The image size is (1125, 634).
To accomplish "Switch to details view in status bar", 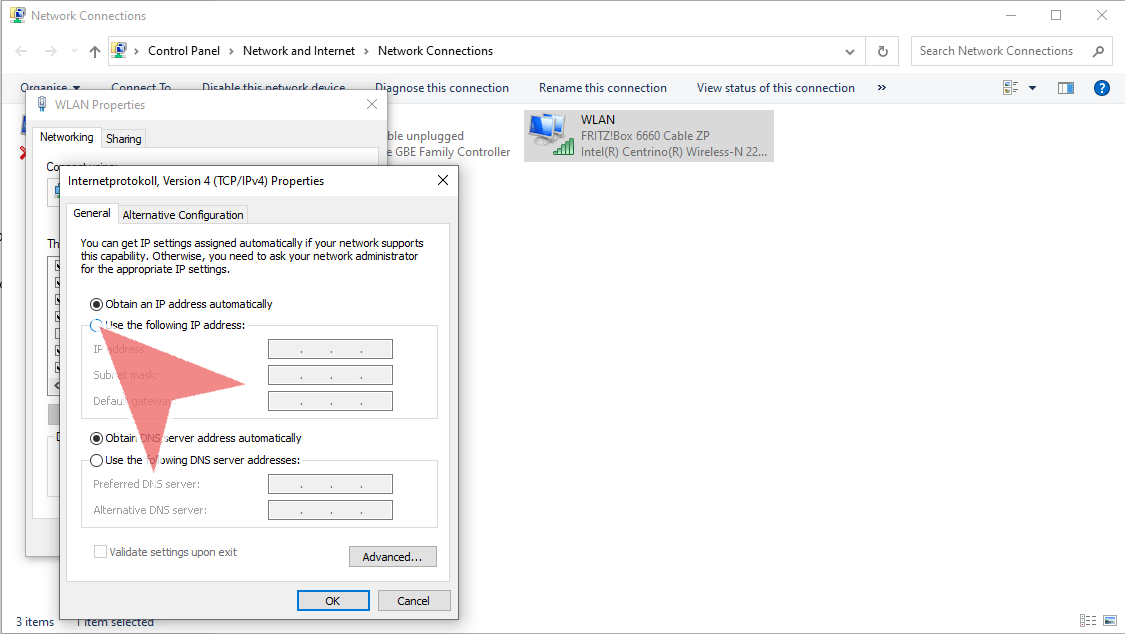I will [x=1087, y=621].
